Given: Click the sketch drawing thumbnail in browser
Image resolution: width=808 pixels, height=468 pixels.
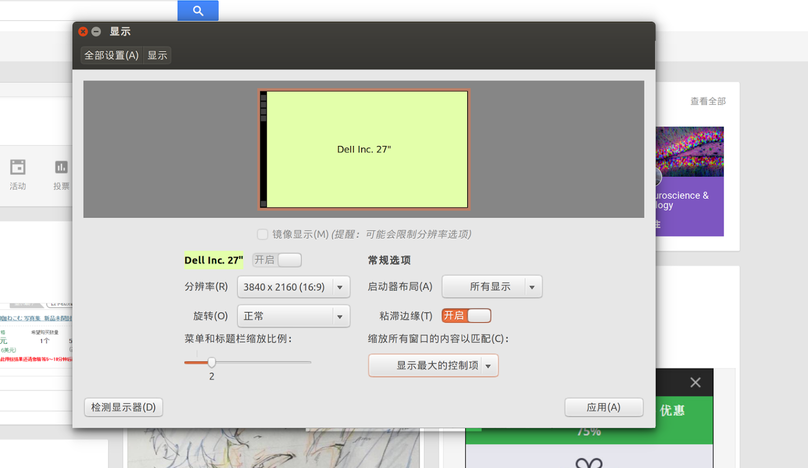Looking at the screenshot, I should point(274,448).
